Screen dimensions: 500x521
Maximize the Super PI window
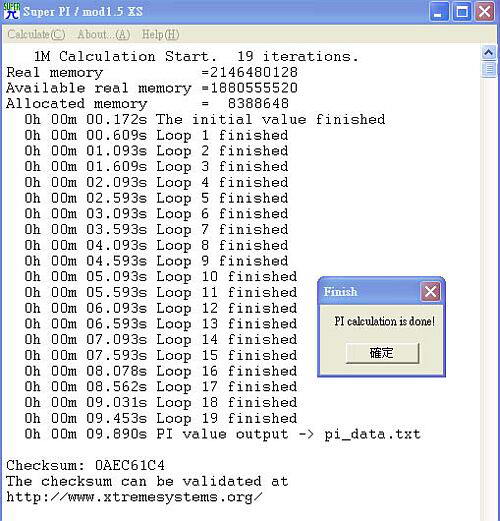click(462, 11)
